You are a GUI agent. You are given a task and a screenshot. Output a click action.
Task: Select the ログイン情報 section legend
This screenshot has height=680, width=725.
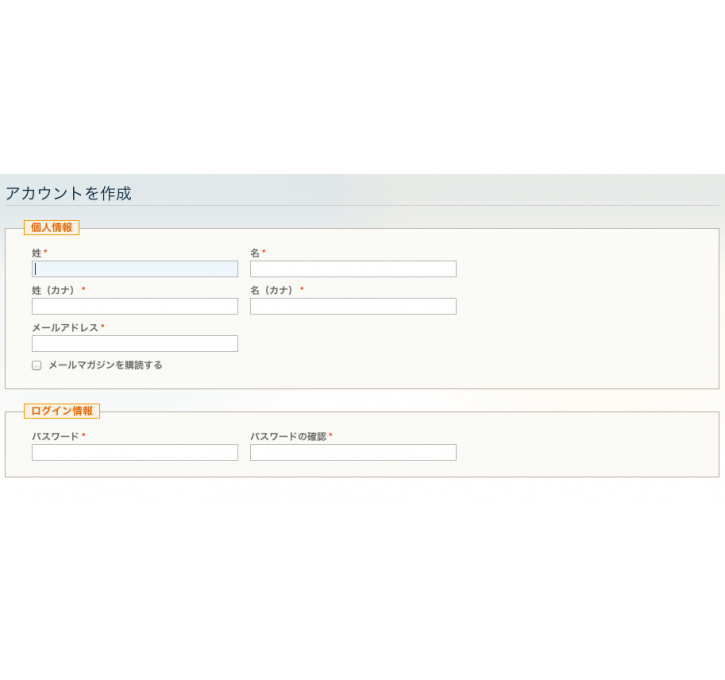(62, 411)
